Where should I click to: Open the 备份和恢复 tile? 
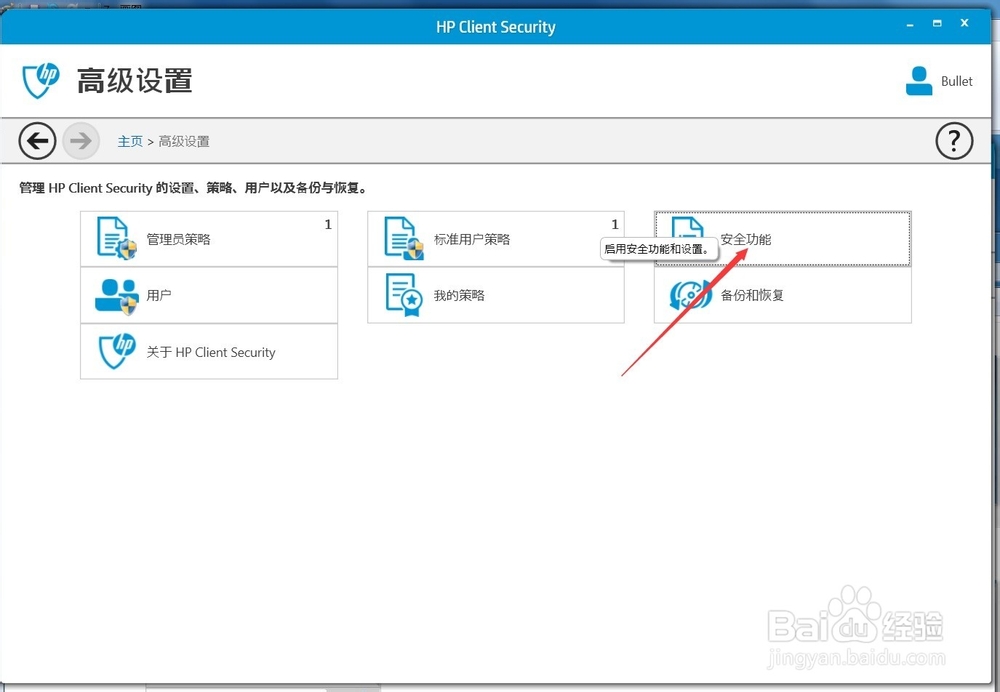tap(783, 295)
